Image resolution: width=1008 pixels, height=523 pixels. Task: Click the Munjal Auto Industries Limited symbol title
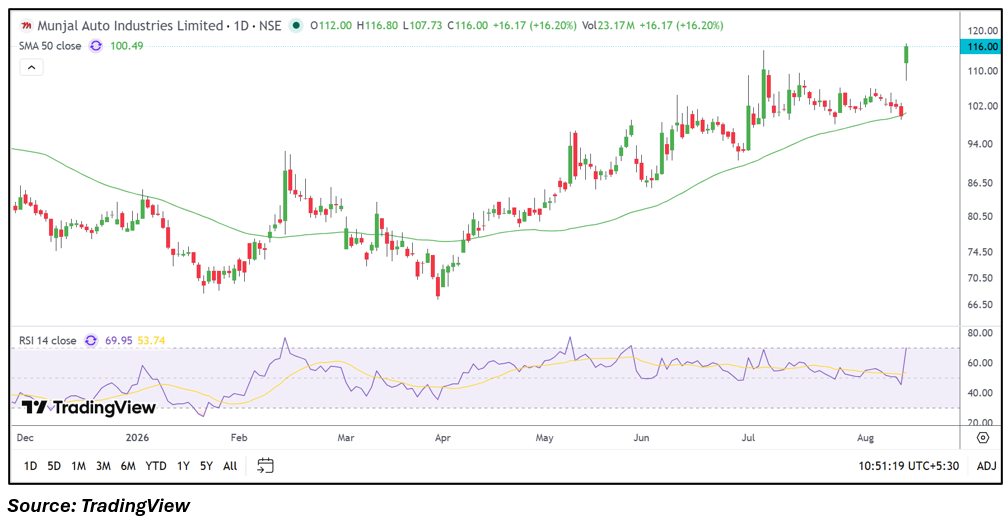pos(130,26)
